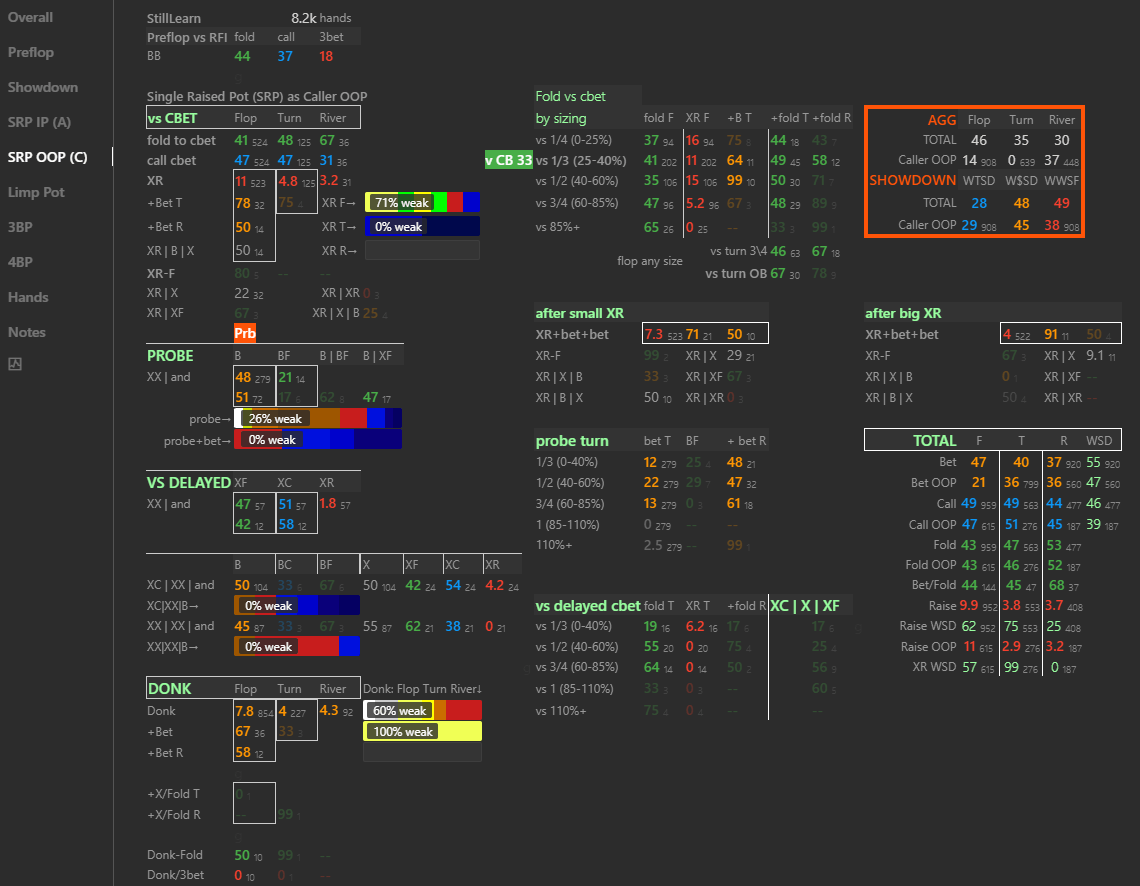Click the '8.2k hands' count
Viewport: 1140px width, 886px height.
point(321,17)
